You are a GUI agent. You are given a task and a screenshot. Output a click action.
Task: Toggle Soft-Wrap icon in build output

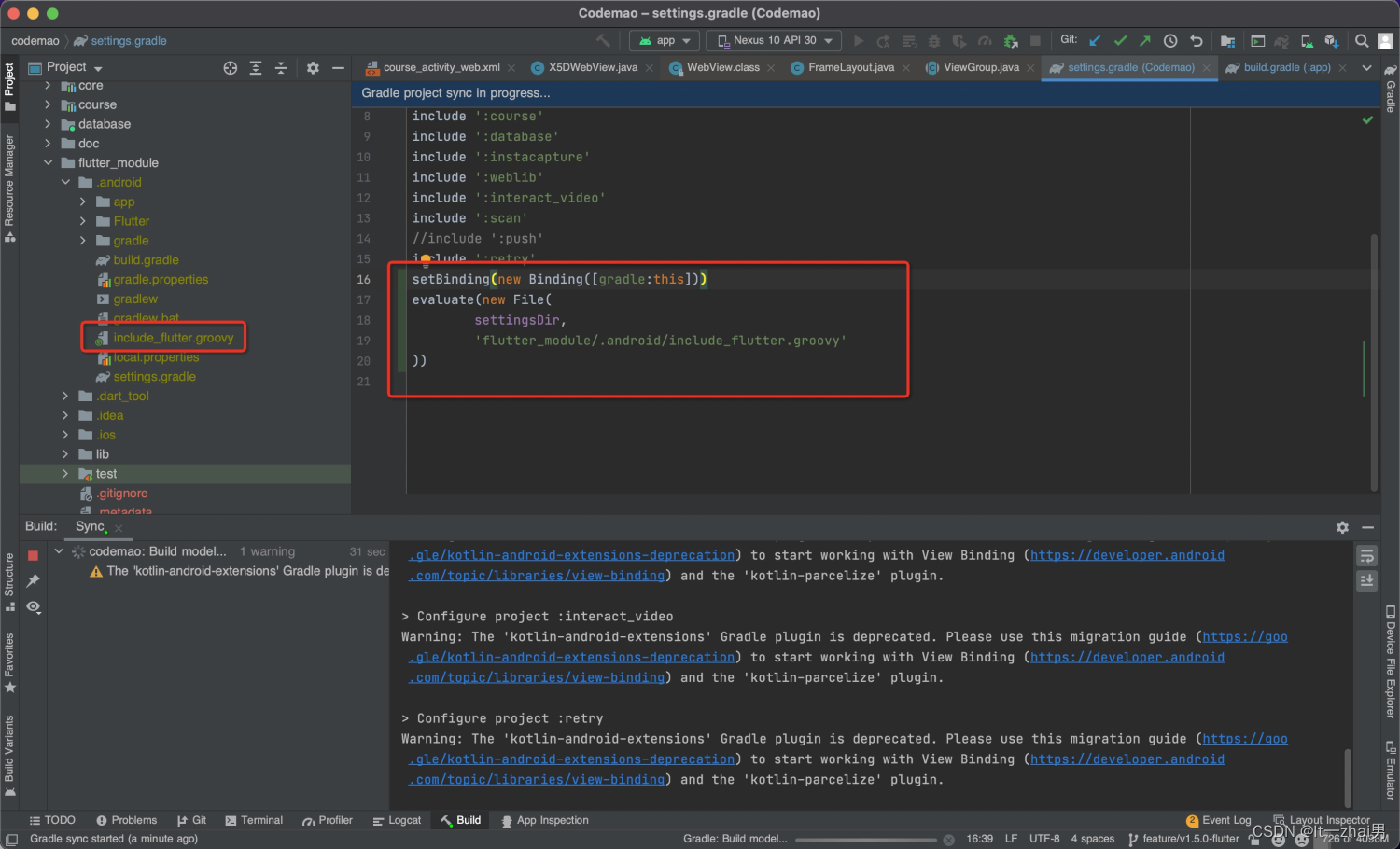pyautogui.click(x=1366, y=556)
